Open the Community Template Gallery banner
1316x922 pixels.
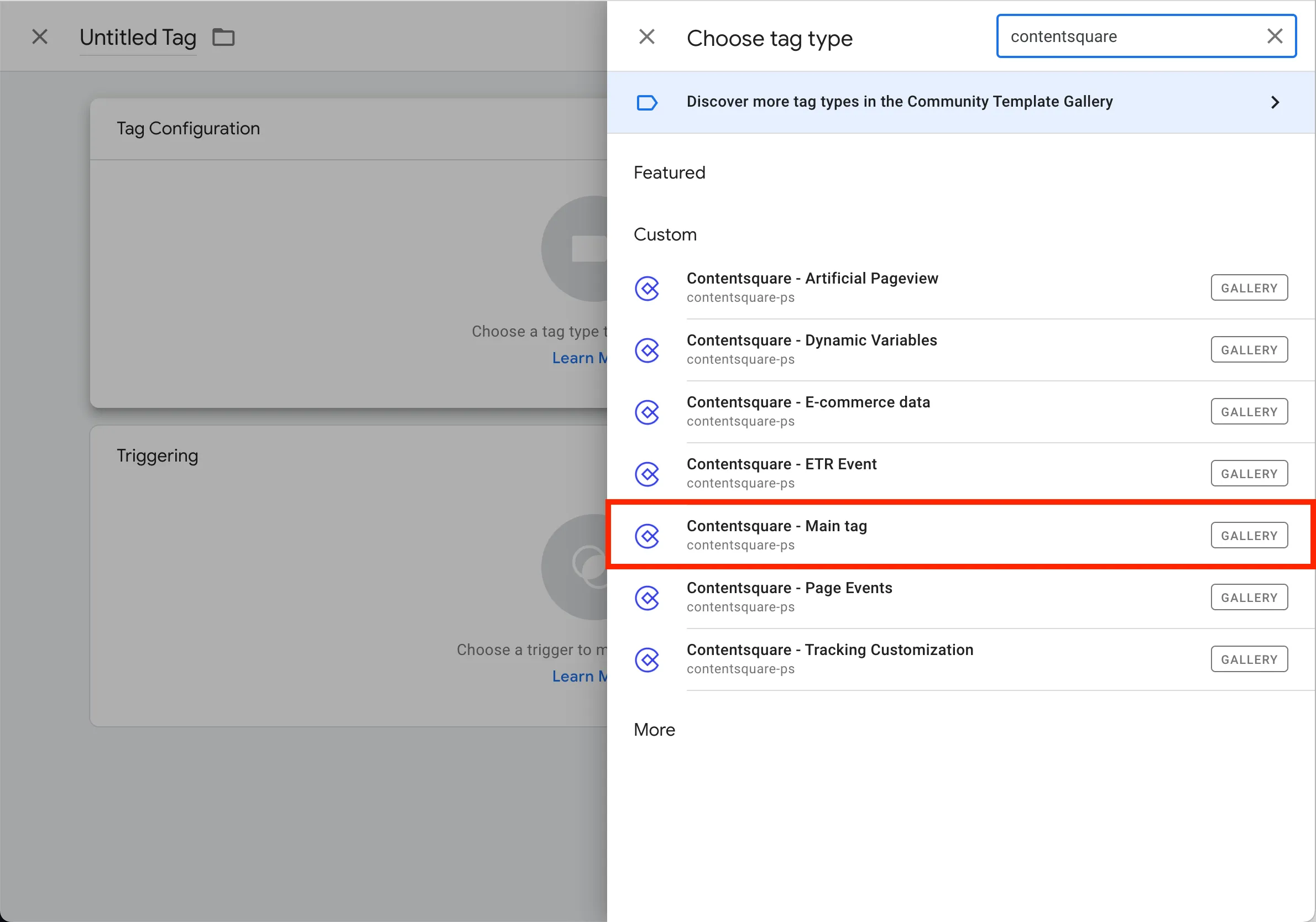pyautogui.click(x=961, y=102)
